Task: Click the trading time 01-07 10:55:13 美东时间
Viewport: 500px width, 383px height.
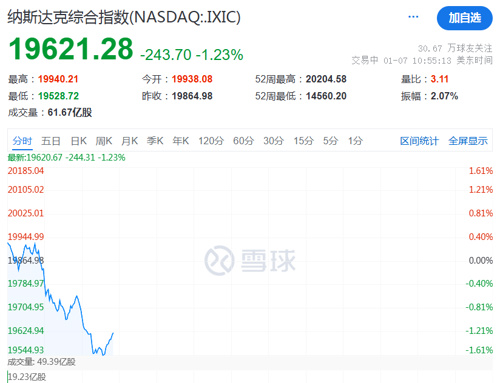Action: pyautogui.click(x=438, y=60)
